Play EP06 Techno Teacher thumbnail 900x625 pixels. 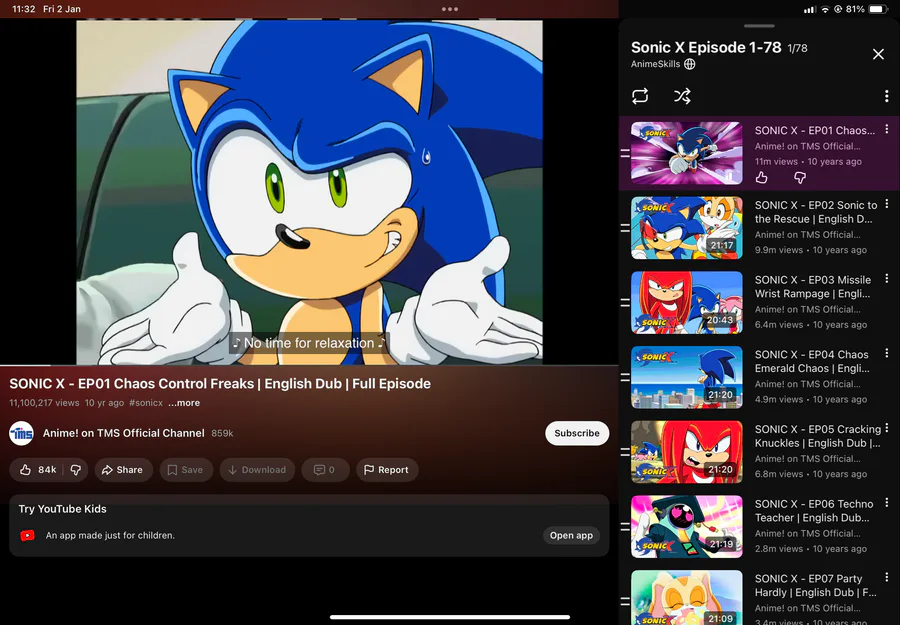pos(686,526)
